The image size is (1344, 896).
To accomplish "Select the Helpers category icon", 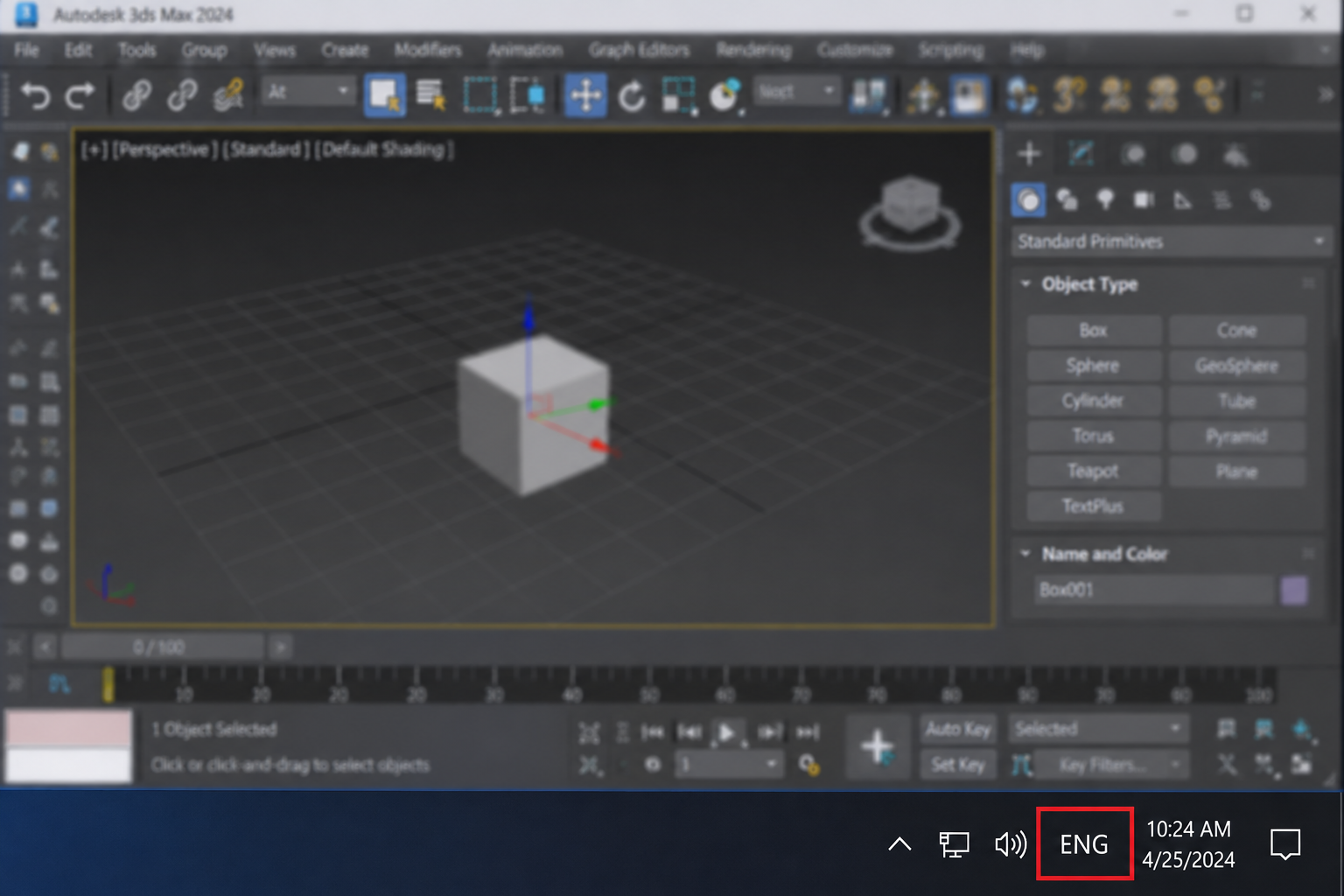I will [1183, 200].
